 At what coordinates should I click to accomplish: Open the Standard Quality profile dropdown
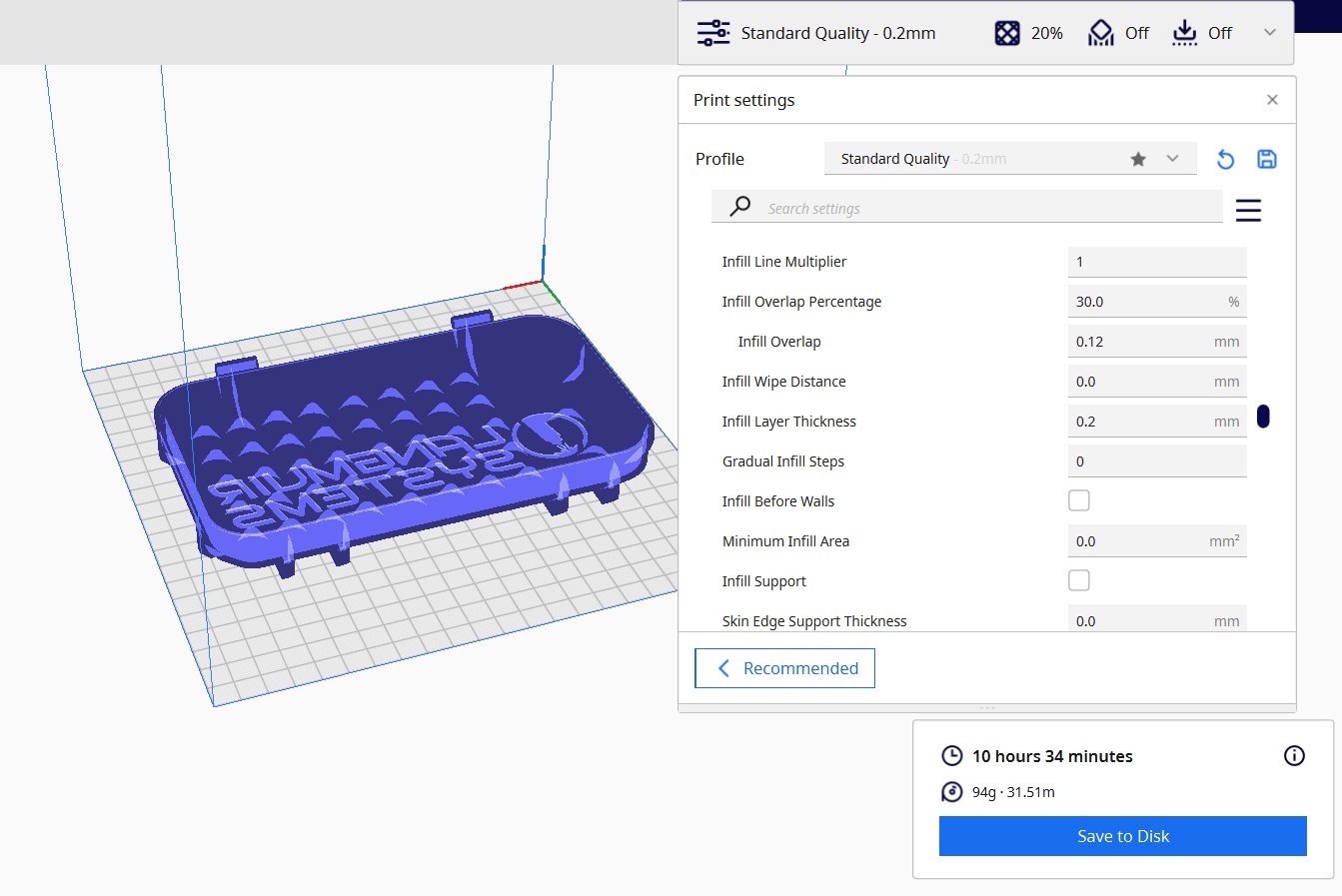(1010, 159)
